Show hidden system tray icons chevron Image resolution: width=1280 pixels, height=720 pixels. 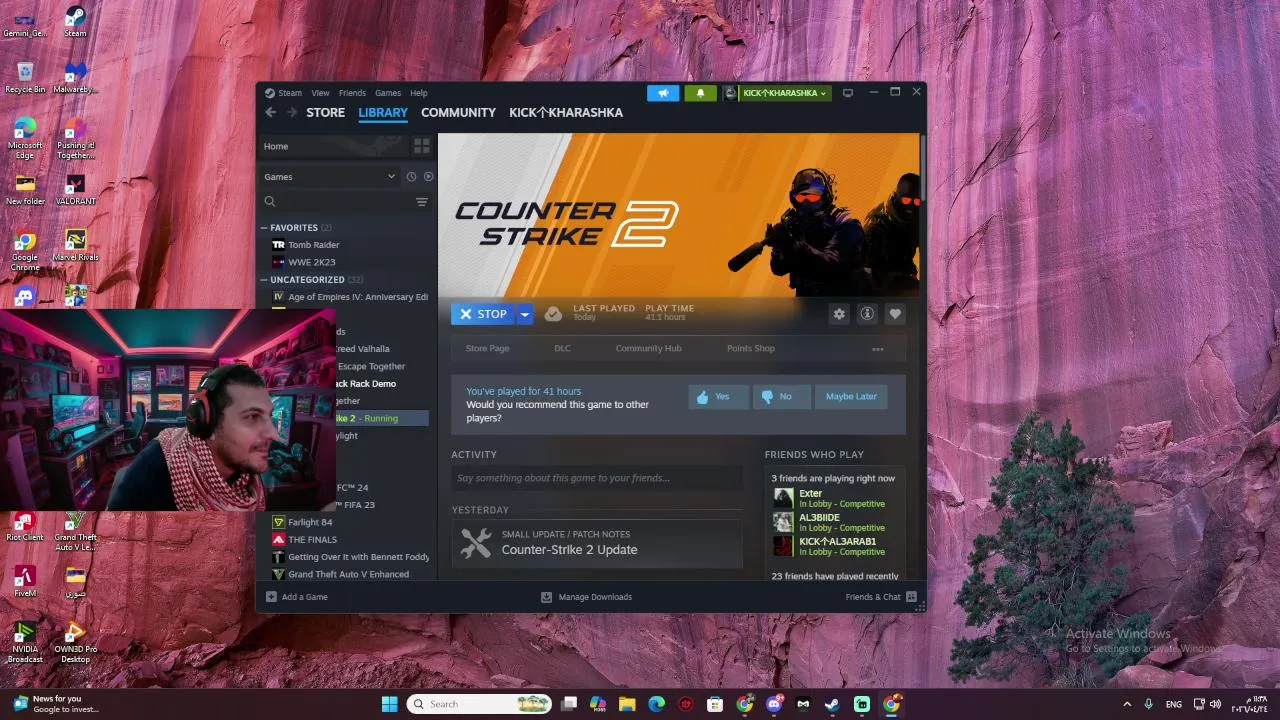1127,704
